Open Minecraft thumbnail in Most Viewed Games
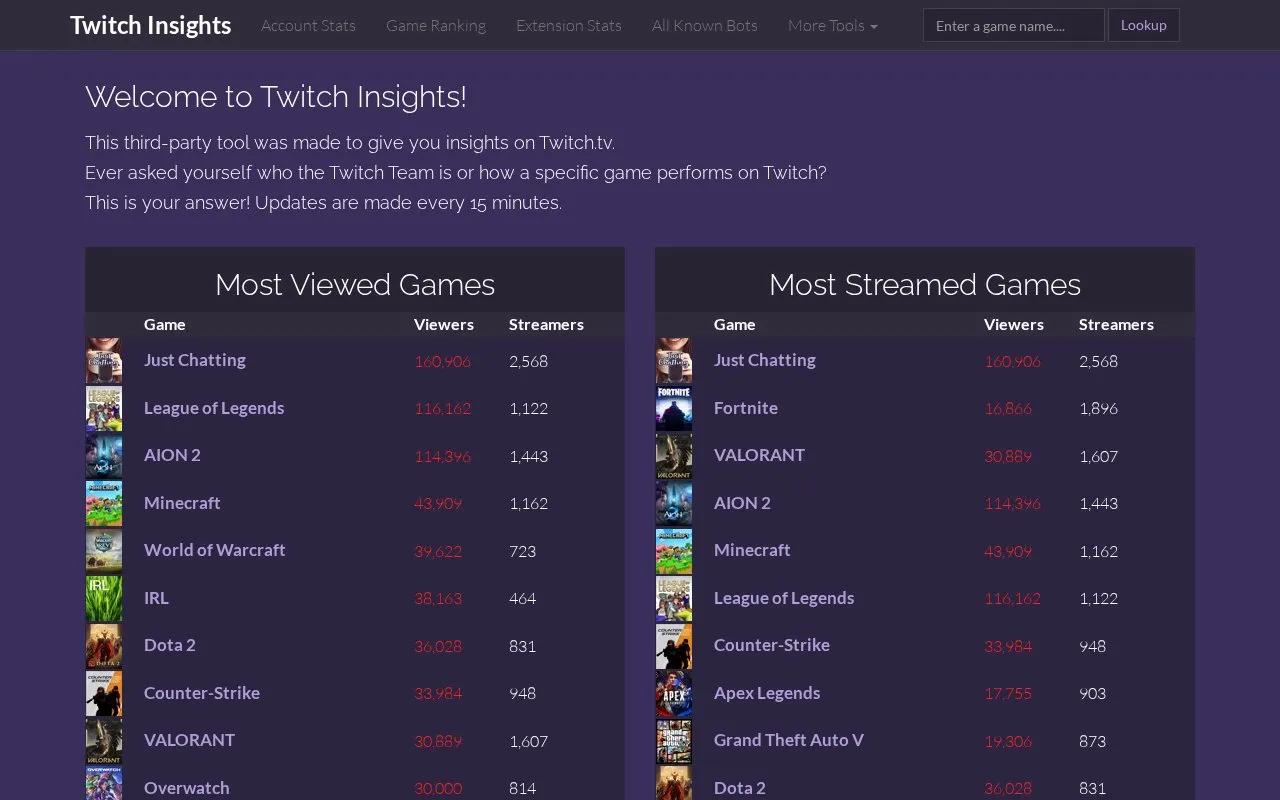1280x800 pixels. (x=104, y=503)
